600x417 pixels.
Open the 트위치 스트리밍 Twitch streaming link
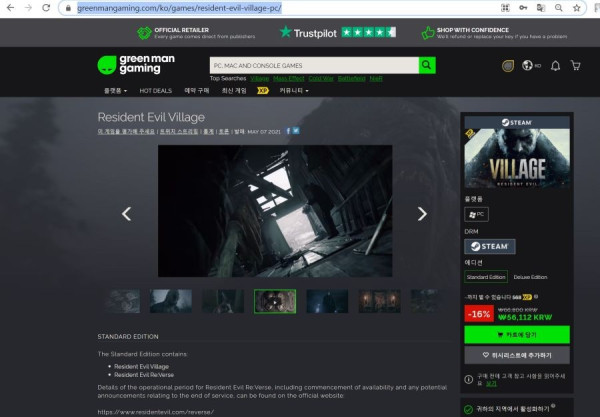tap(179, 131)
